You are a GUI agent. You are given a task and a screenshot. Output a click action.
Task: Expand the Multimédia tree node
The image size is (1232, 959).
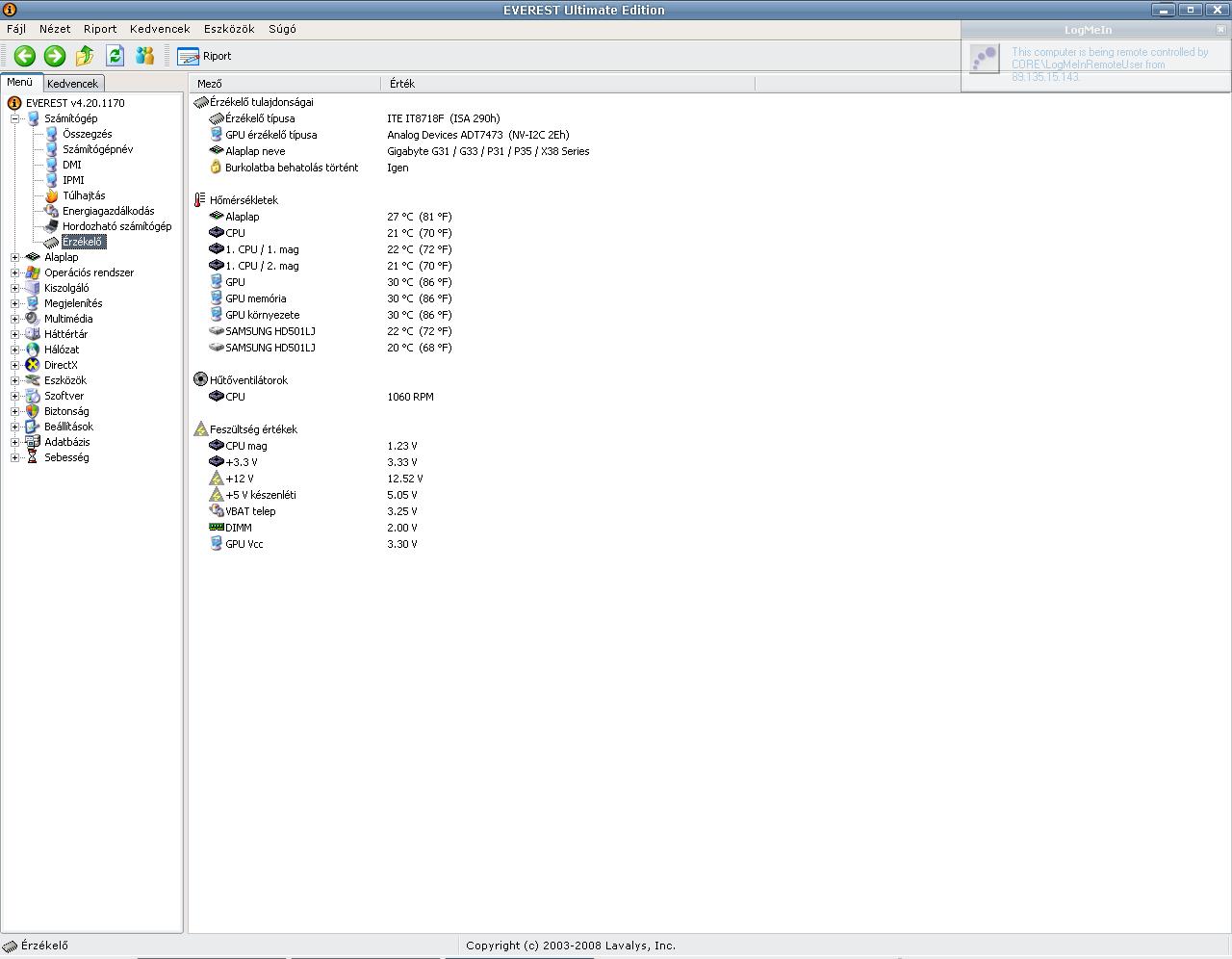pos(15,319)
